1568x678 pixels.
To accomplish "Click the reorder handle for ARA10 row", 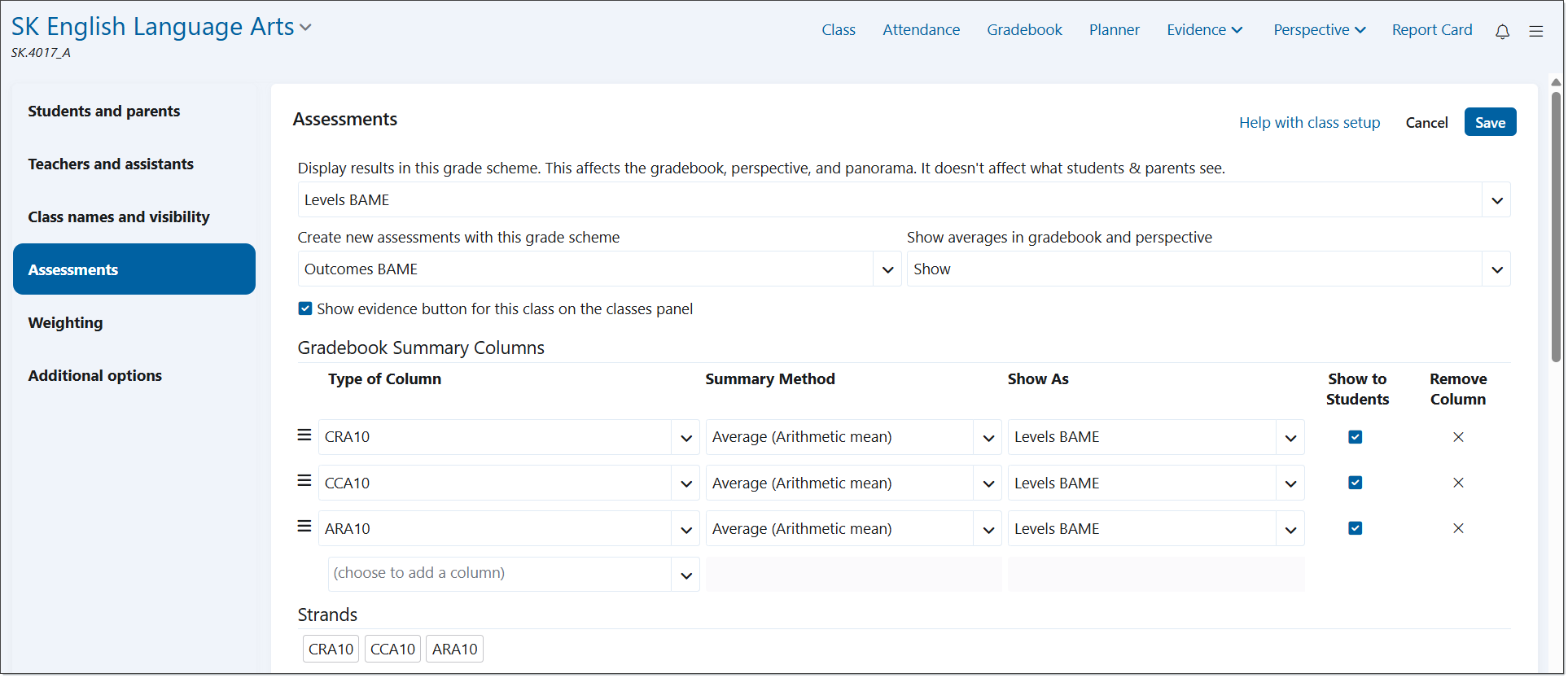I will (x=304, y=527).
